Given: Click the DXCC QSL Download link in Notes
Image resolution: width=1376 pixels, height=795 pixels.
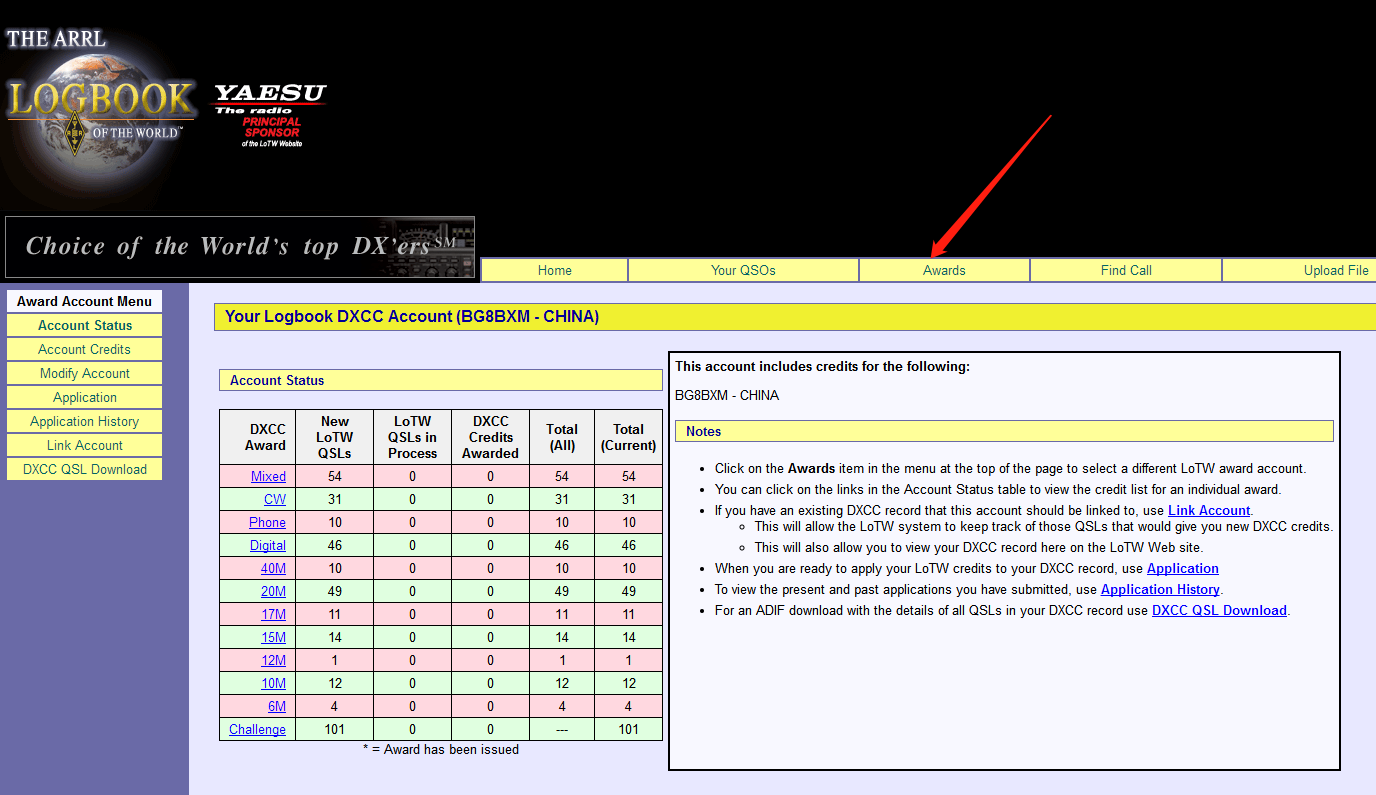Looking at the screenshot, I should [1219, 611].
